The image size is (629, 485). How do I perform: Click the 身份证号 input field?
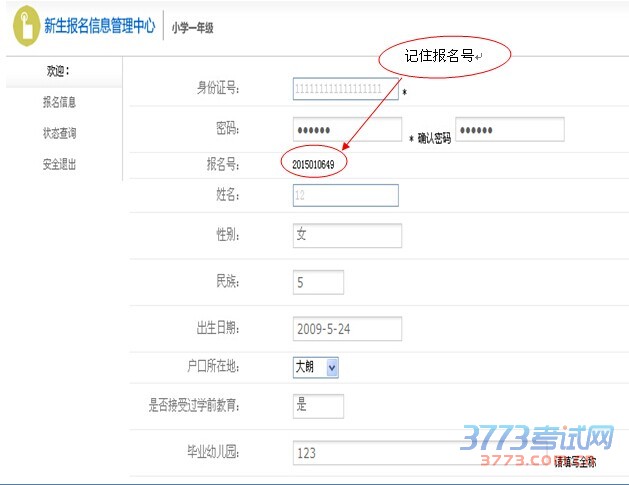[345, 89]
